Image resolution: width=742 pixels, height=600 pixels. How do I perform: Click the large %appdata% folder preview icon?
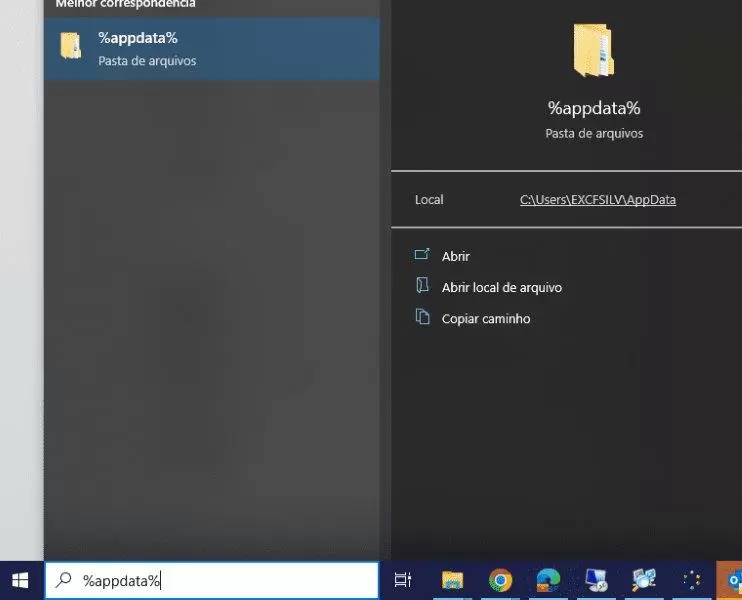[x=594, y=51]
